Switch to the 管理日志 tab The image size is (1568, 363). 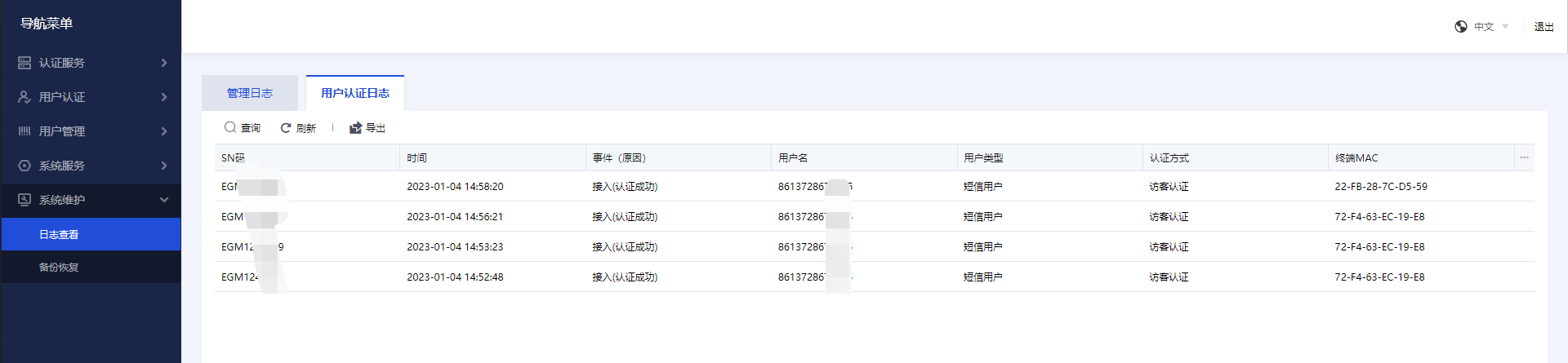(x=250, y=93)
